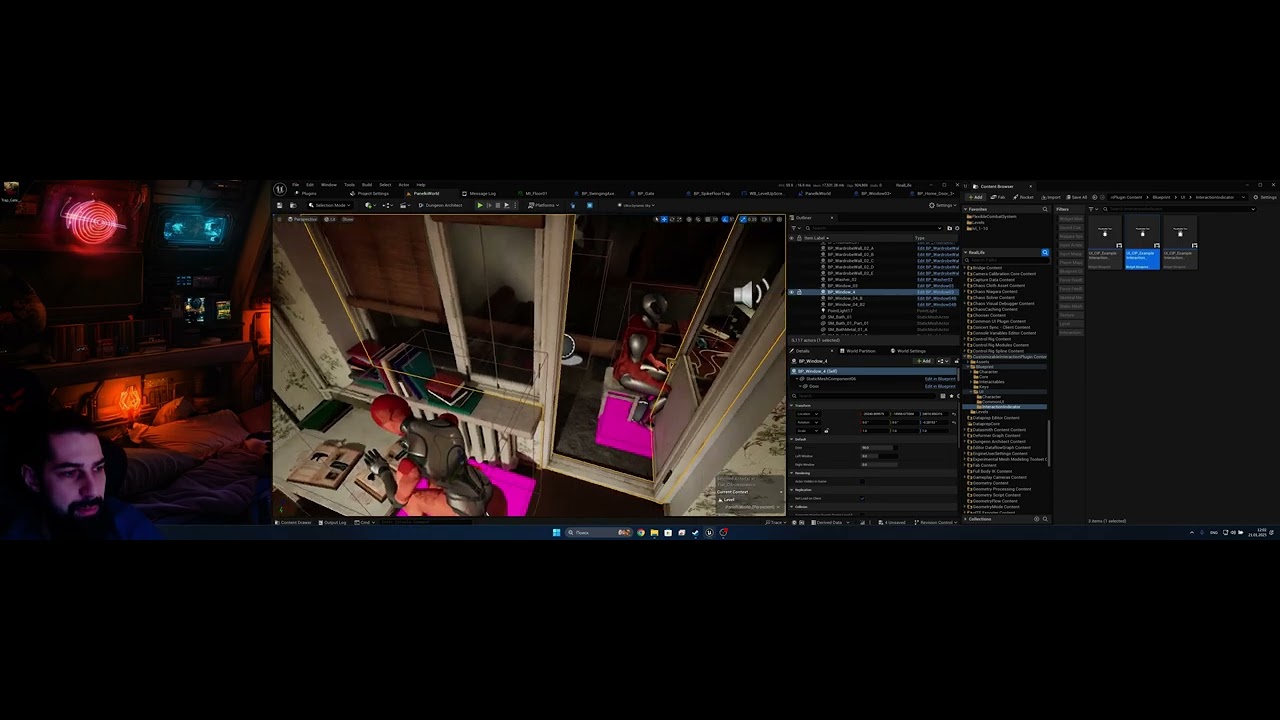Open Content Browser Settings
Screen dimensions: 1280x720
click(1265, 197)
